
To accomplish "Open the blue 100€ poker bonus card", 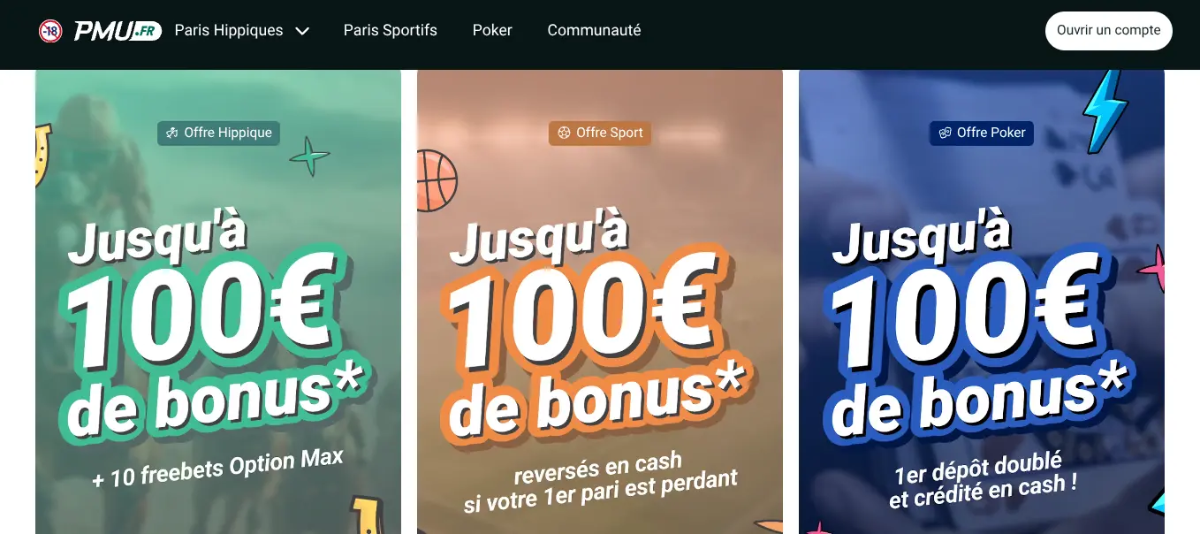I will click(982, 301).
